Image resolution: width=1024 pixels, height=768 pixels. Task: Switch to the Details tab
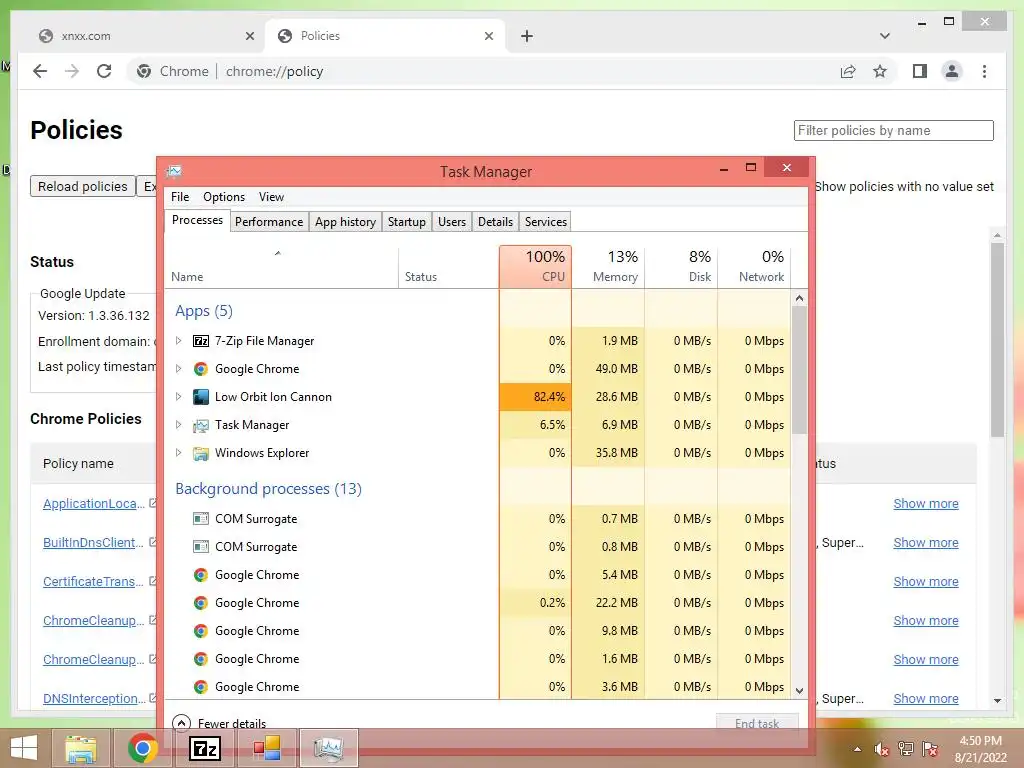495,221
